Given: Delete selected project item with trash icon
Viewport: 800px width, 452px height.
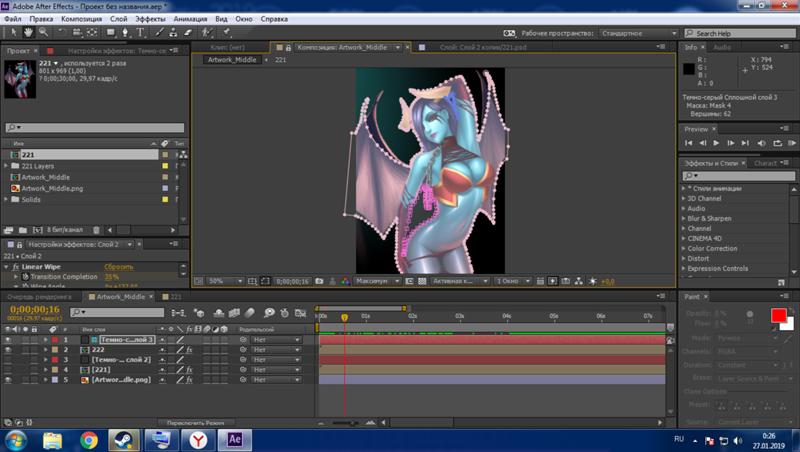Looking at the screenshot, I should 96,230.
